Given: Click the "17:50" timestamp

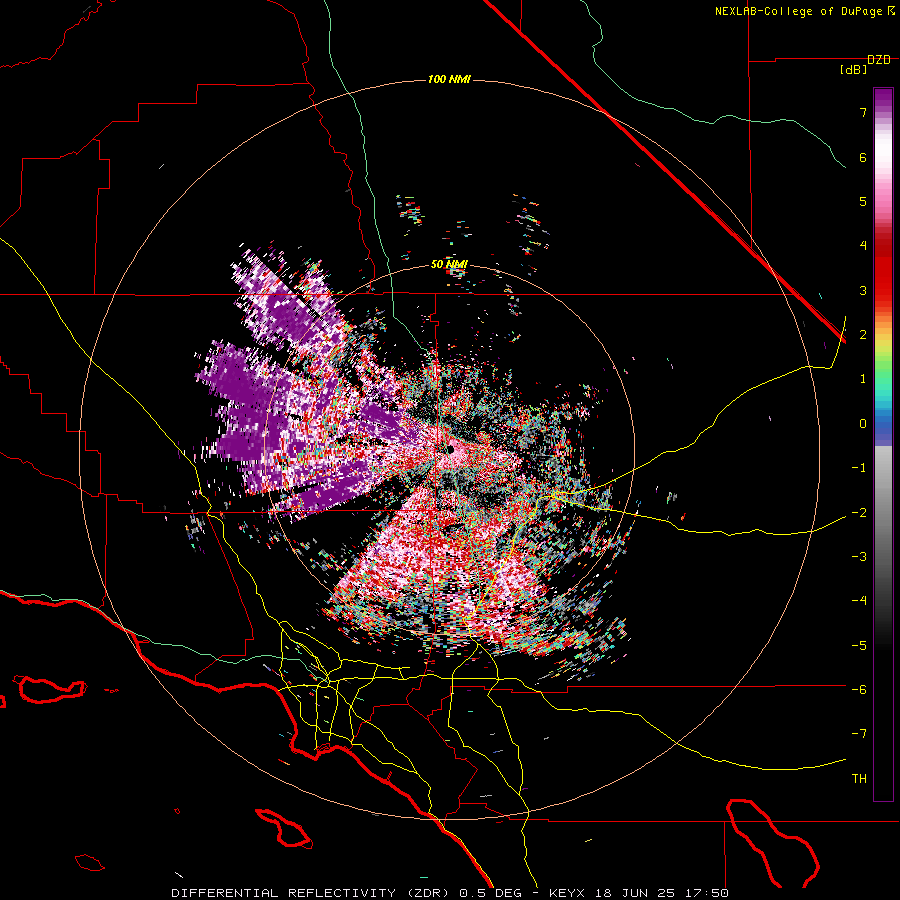Looking at the screenshot, I should pyautogui.click(x=705, y=893).
